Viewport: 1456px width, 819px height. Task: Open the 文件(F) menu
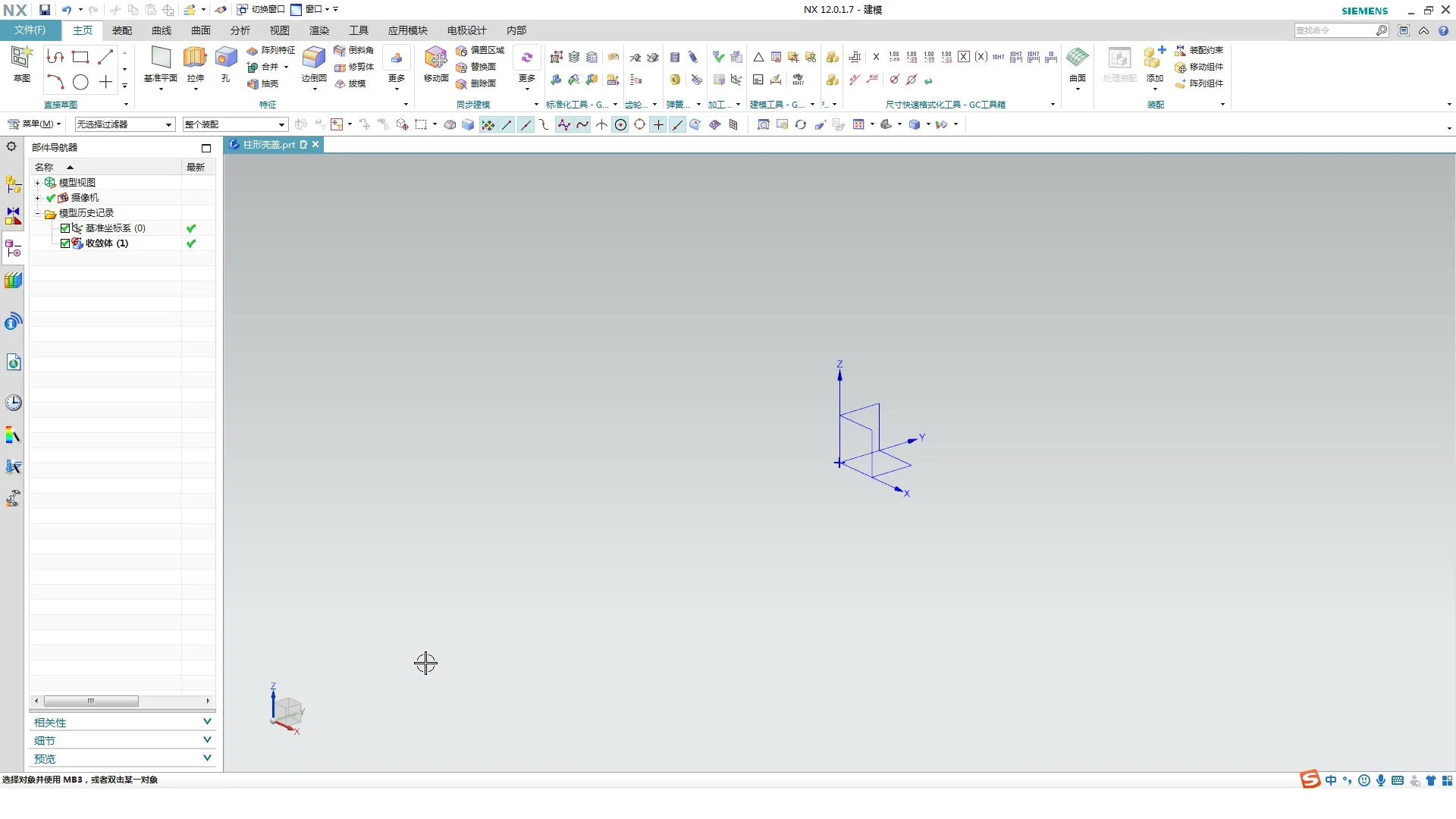tap(30, 30)
